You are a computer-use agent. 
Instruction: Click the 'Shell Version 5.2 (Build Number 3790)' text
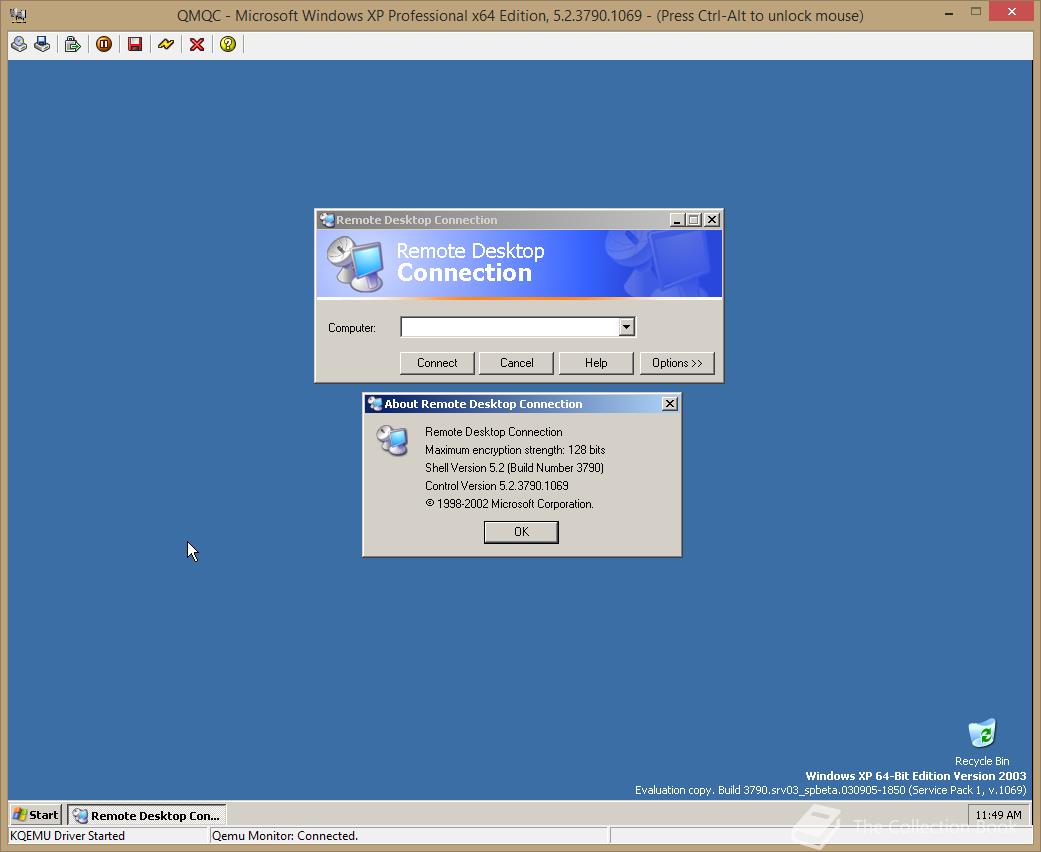point(515,468)
